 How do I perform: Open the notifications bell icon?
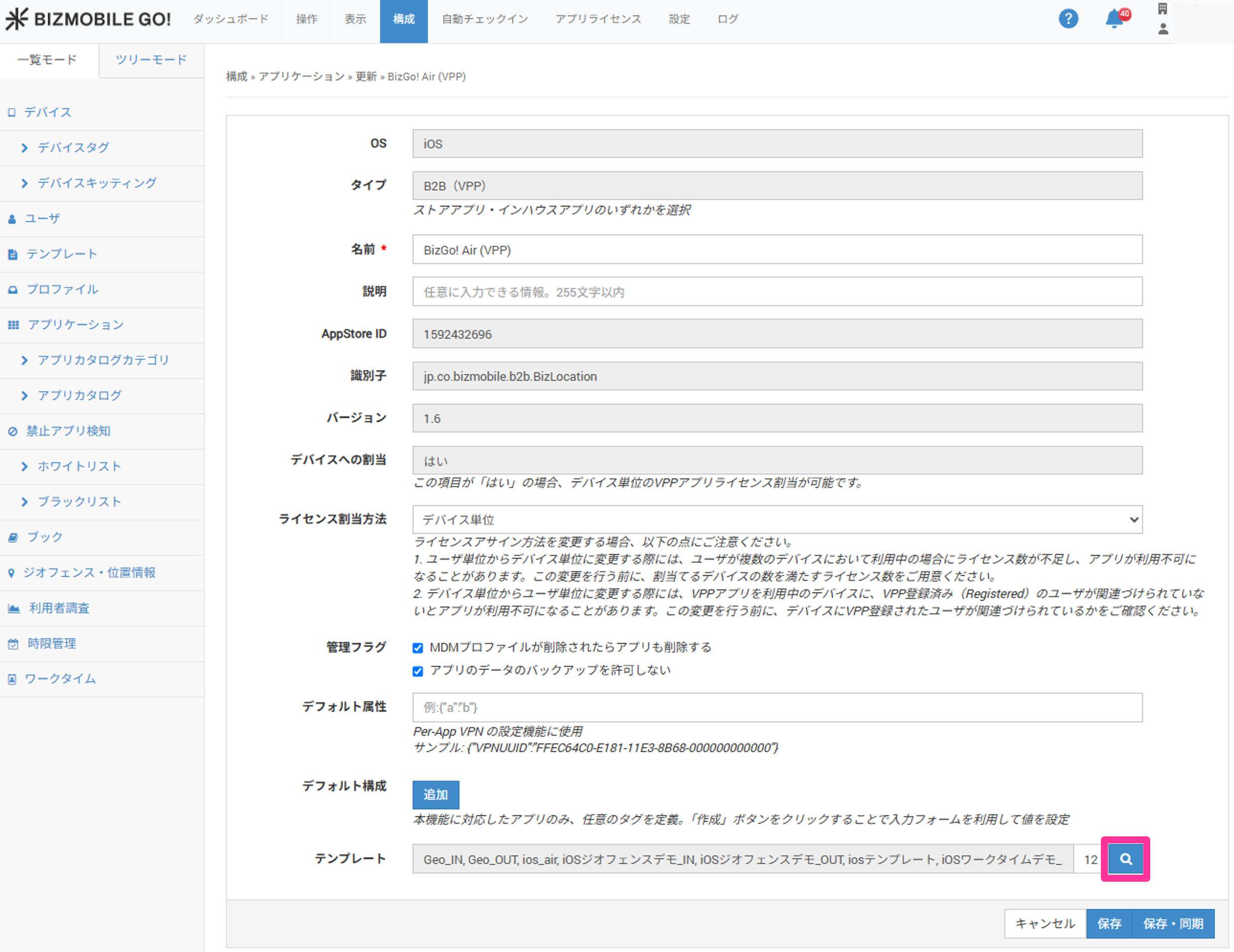[x=1114, y=18]
